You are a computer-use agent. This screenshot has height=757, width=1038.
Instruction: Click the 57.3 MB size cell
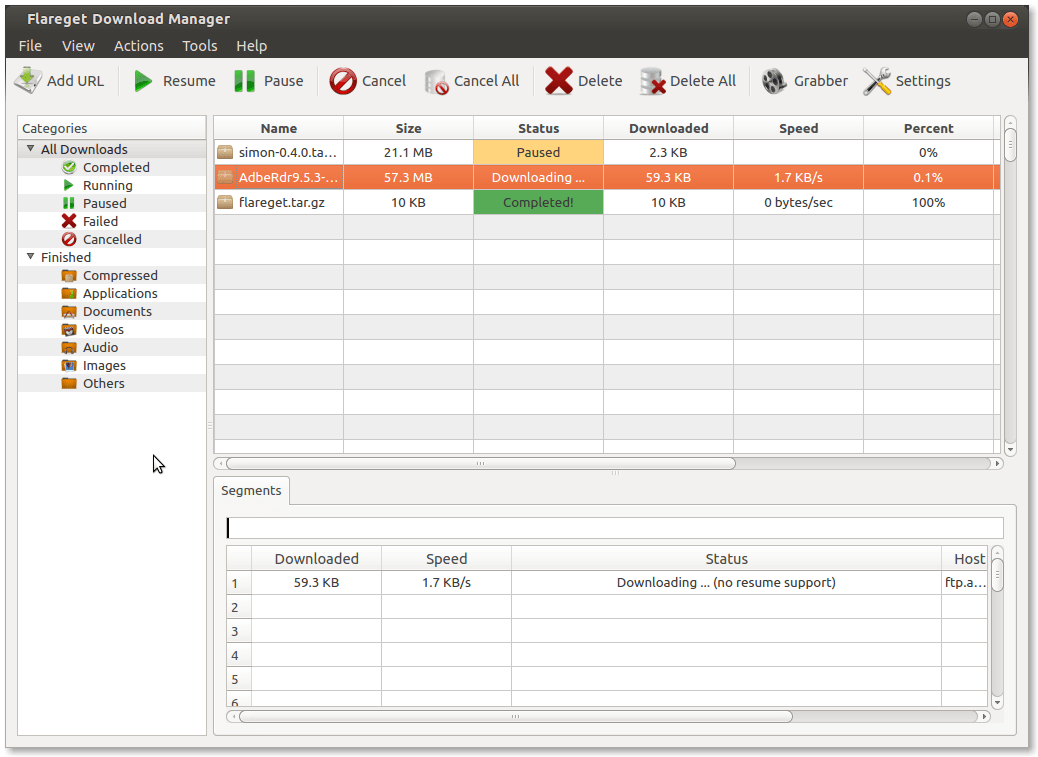pyautogui.click(x=408, y=177)
